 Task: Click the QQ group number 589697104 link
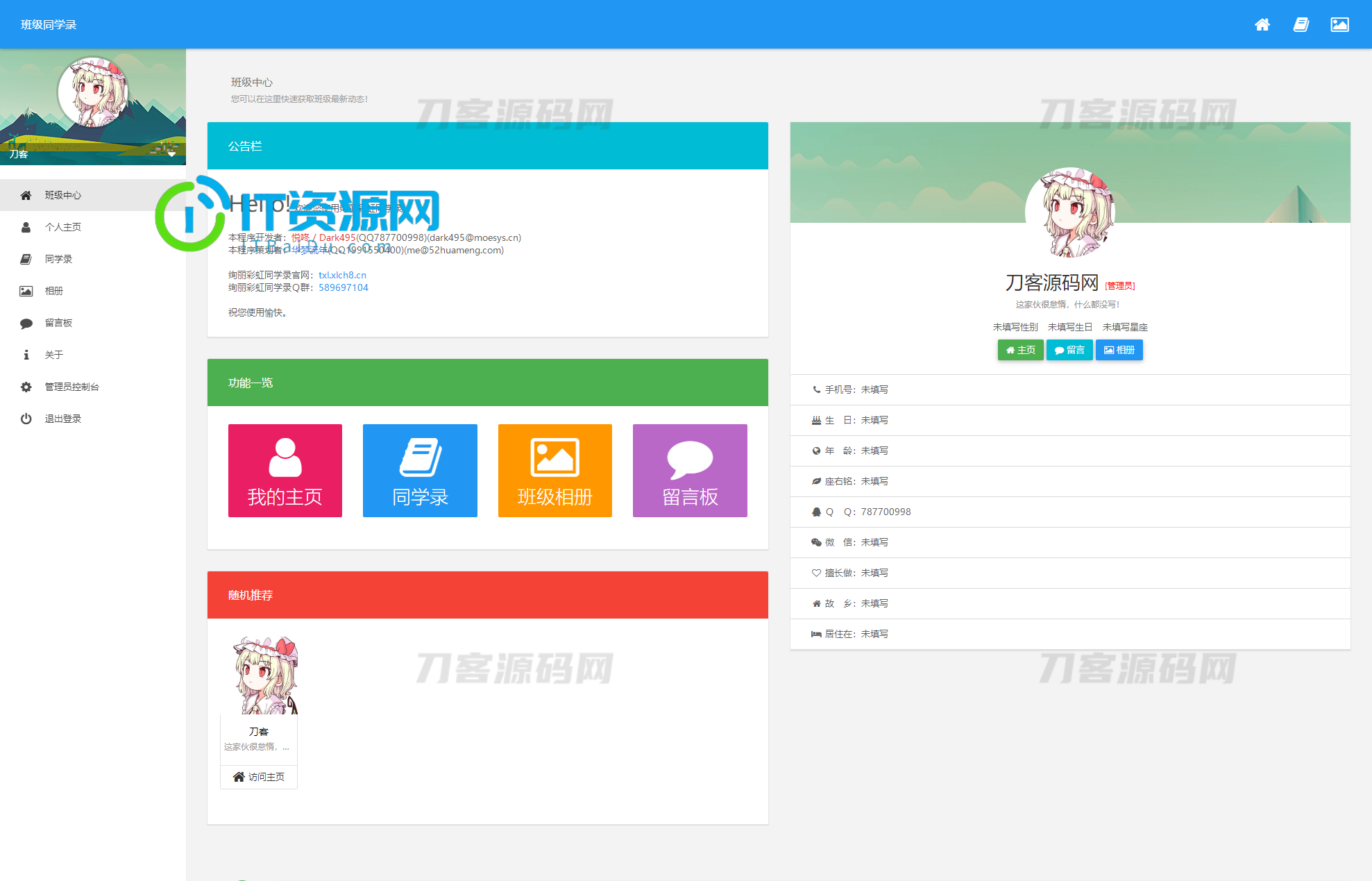344,287
